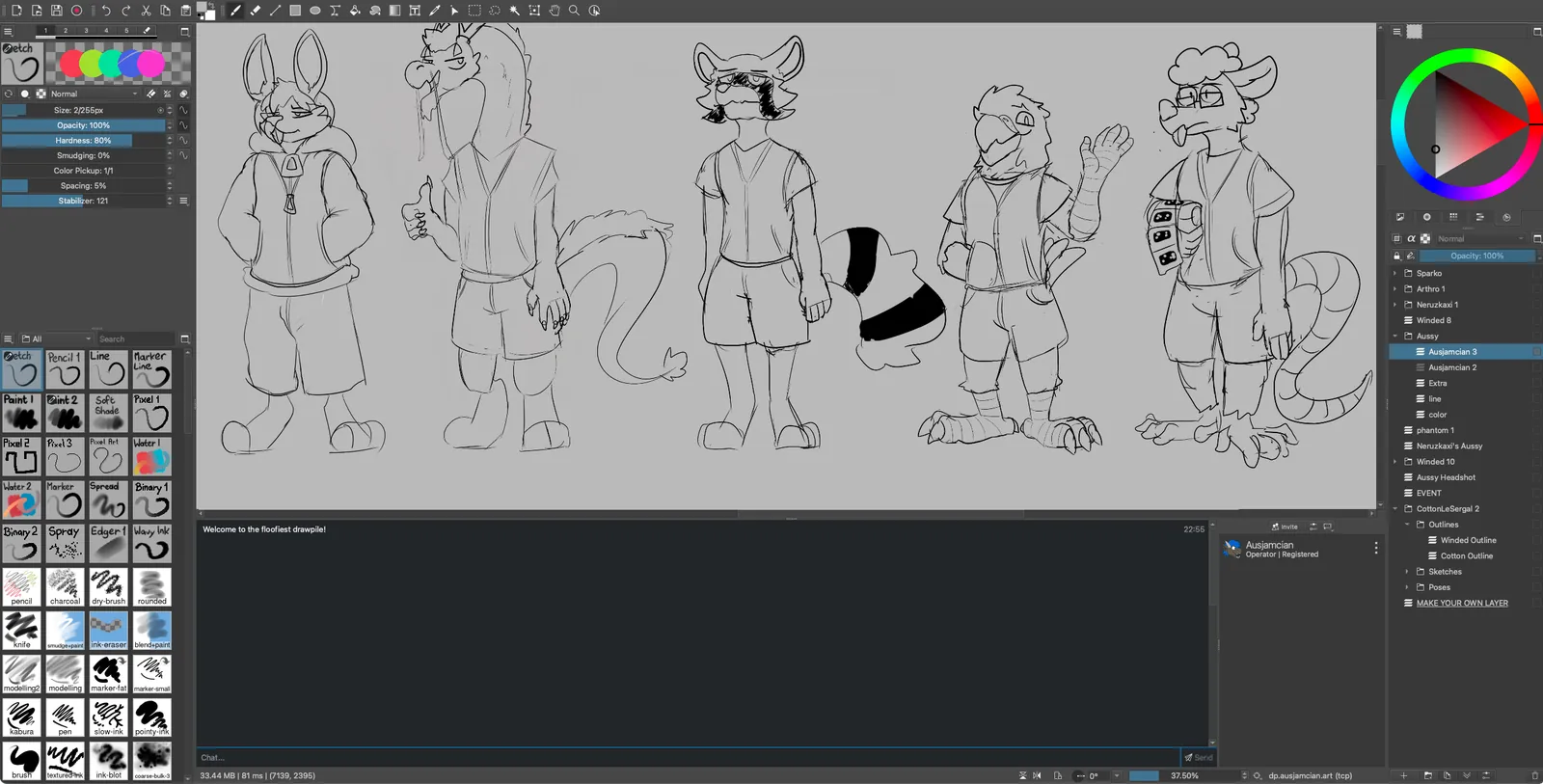Expand the Neruzkaxi 1 layer group
The image size is (1543, 784).
(1394, 305)
